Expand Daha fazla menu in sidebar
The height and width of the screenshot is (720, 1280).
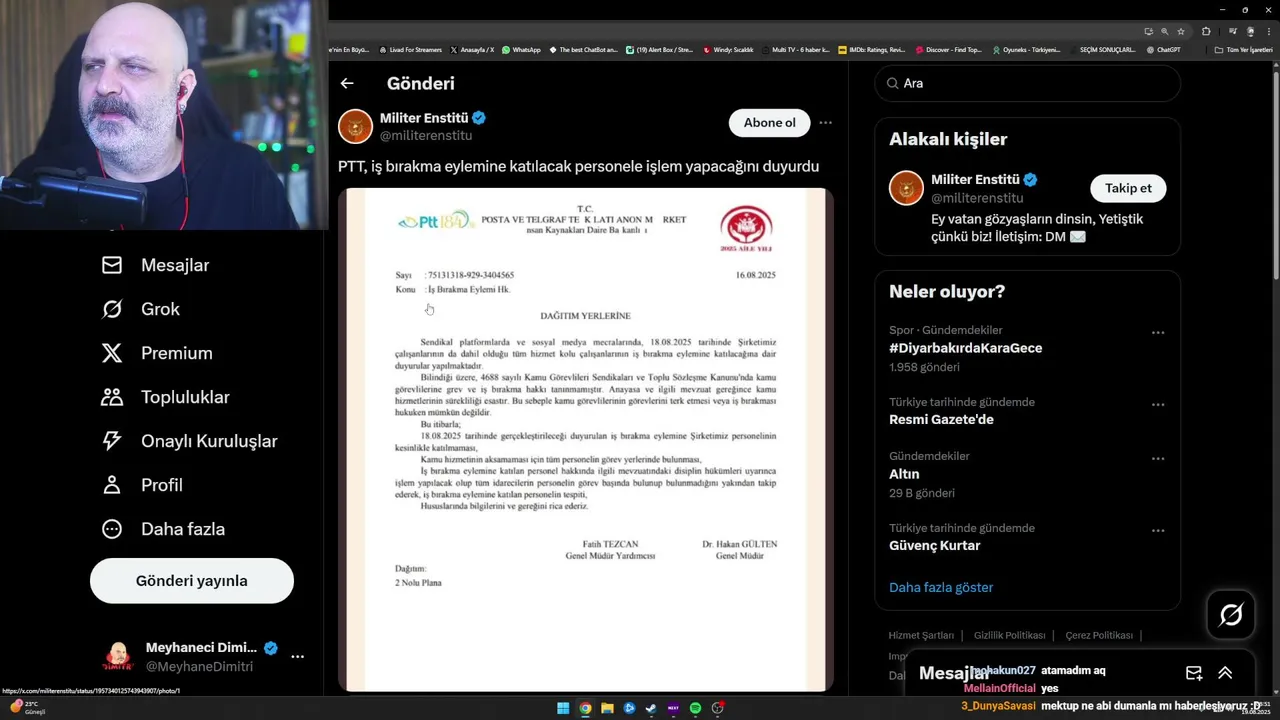click(x=163, y=529)
